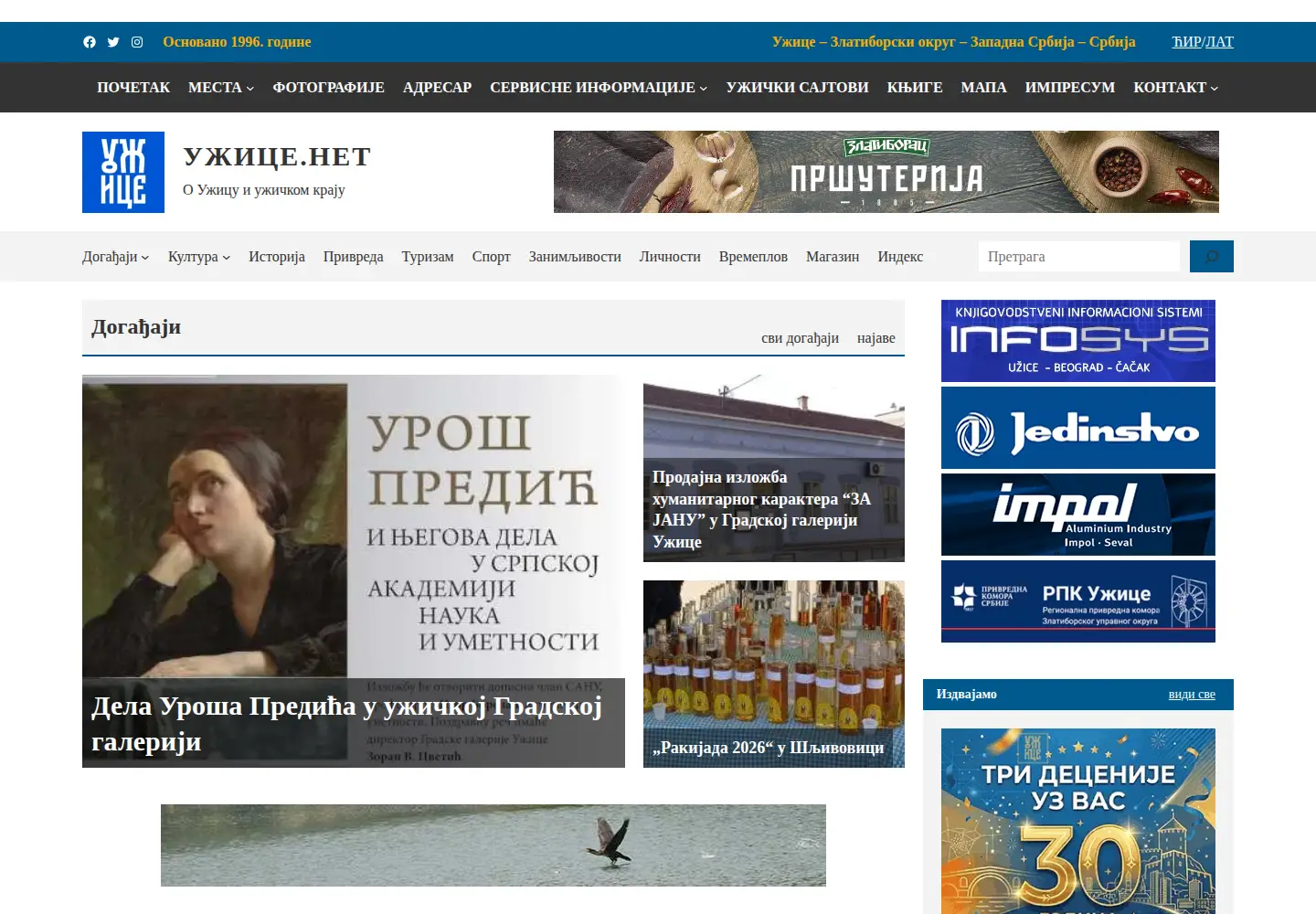Open the Златиборац Пршутерија banner

(886, 172)
